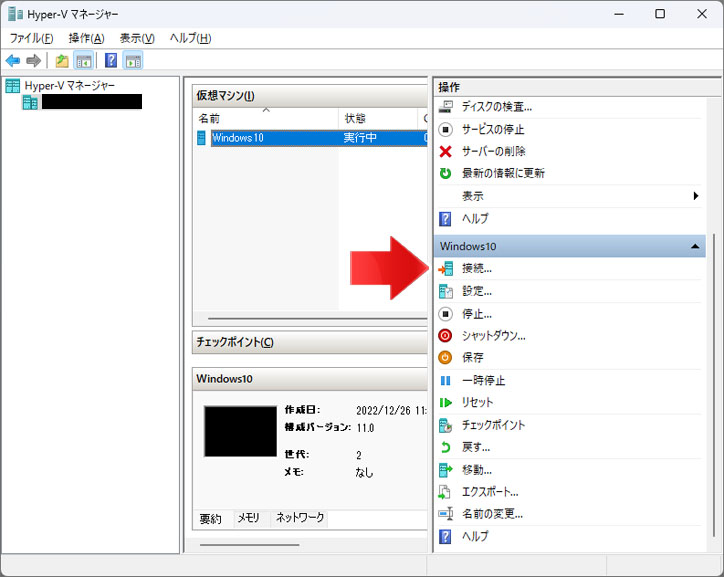Screen dimensions: 724x577
Task: Click the red Shut Down (シャットダウン) icon
Action: (x=445, y=336)
